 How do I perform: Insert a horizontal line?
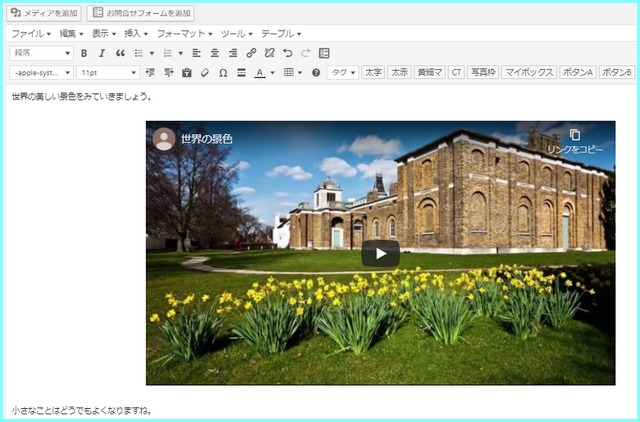[x=241, y=73]
